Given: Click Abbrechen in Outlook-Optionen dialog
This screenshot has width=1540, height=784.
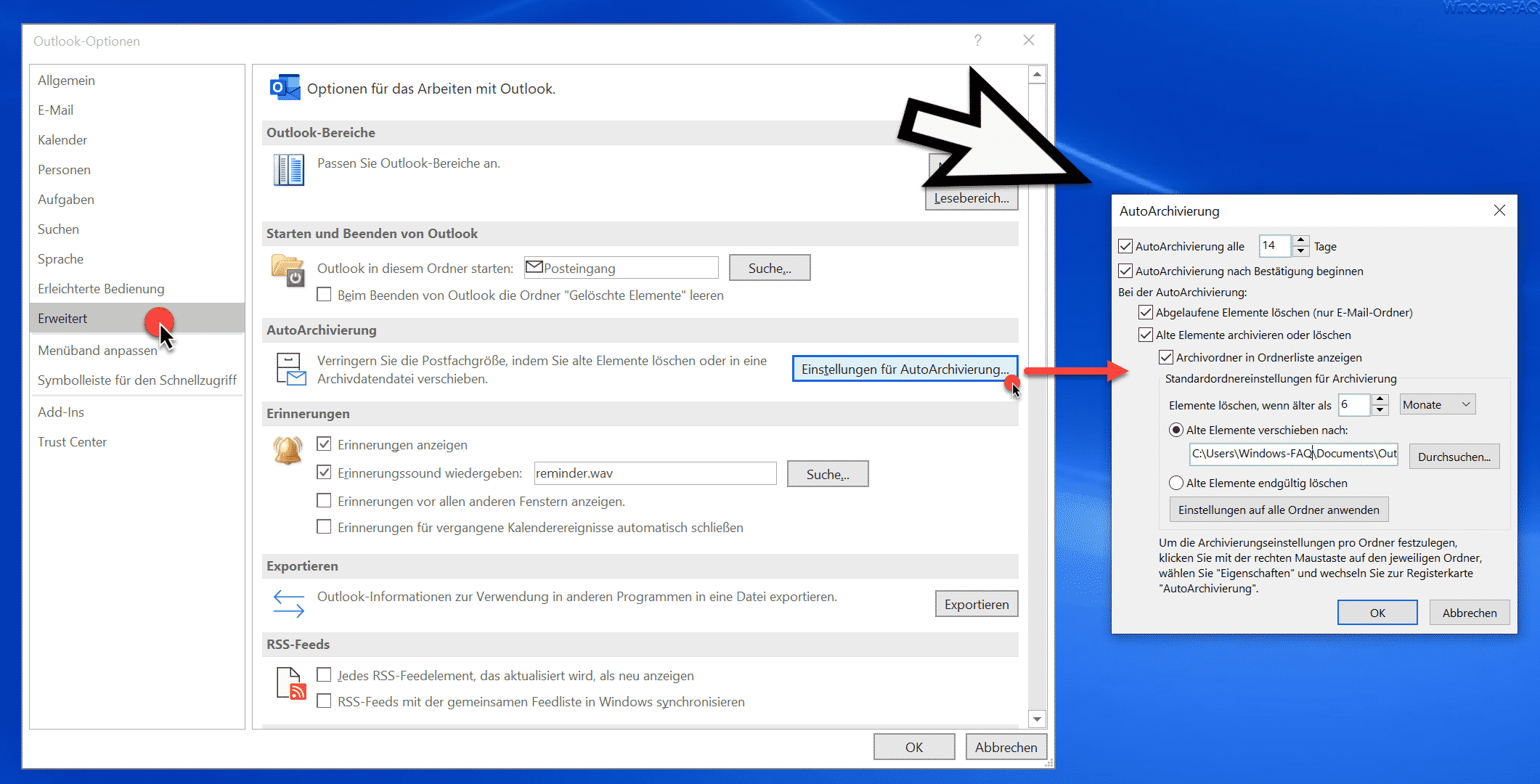Looking at the screenshot, I should [x=1006, y=747].
